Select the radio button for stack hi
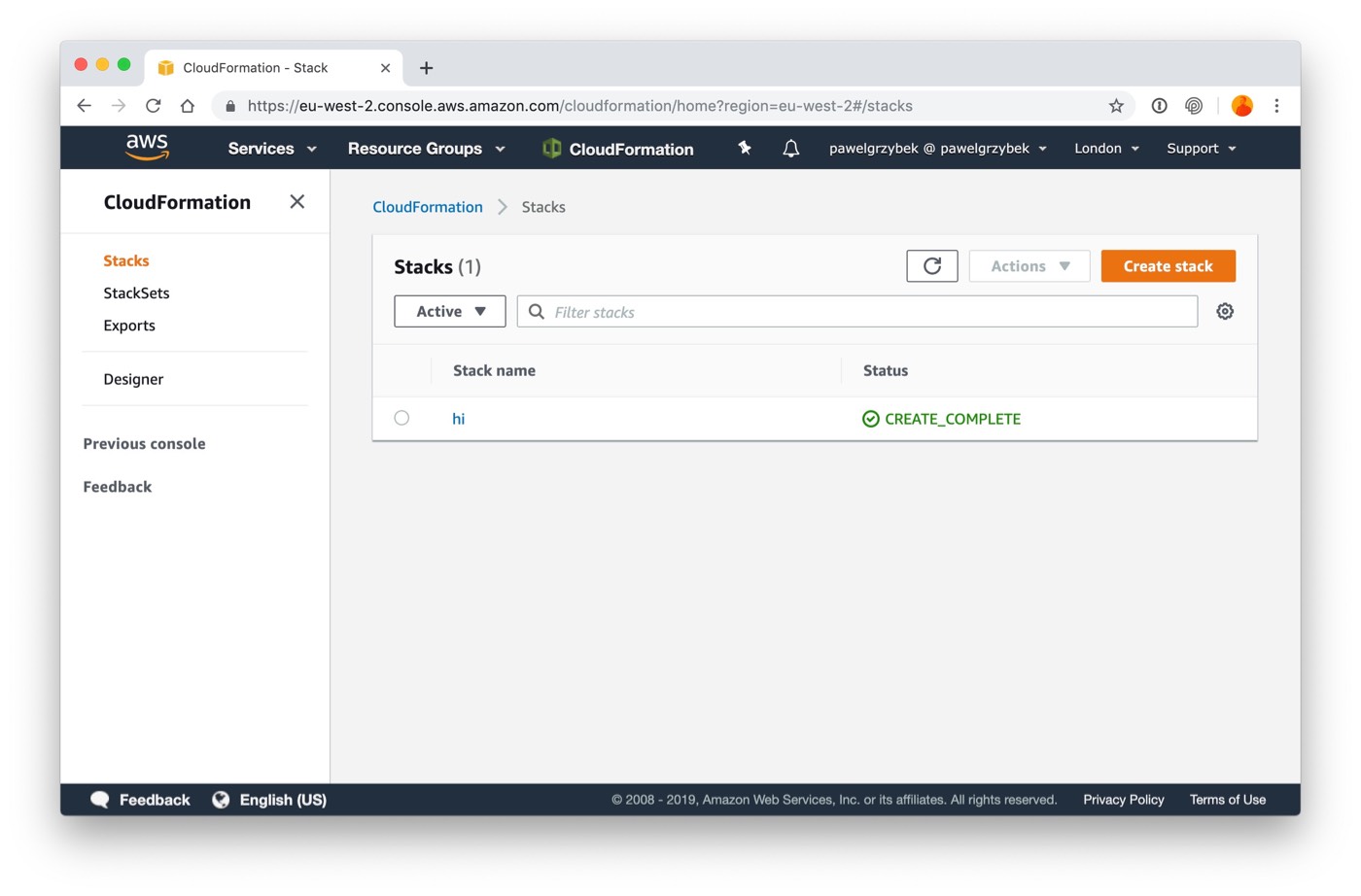The height and width of the screenshot is (896, 1361). (x=401, y=417)
